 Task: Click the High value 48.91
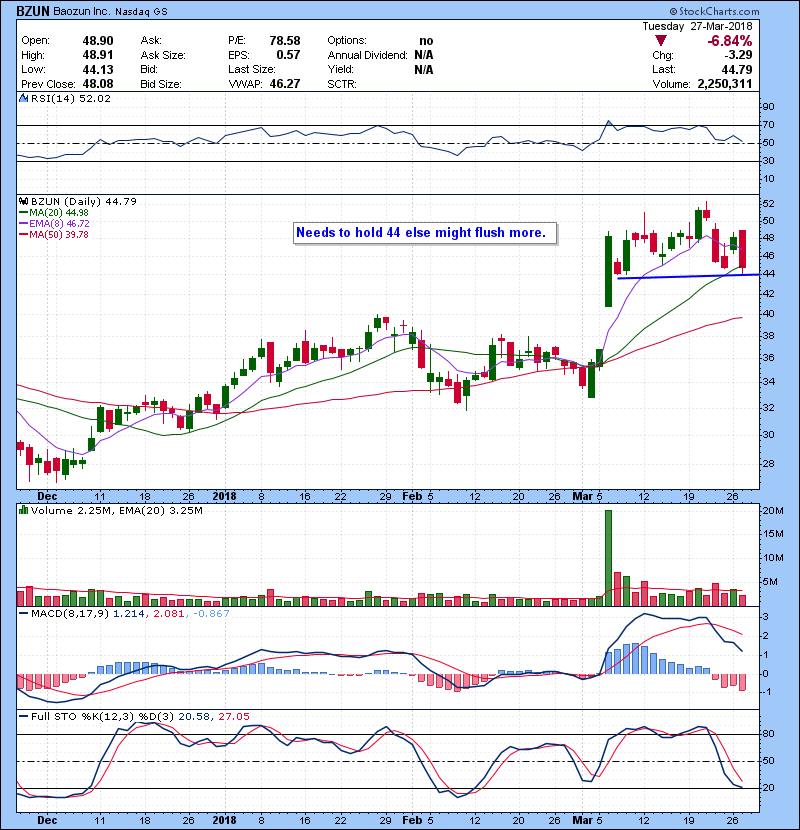click(98, 55)
